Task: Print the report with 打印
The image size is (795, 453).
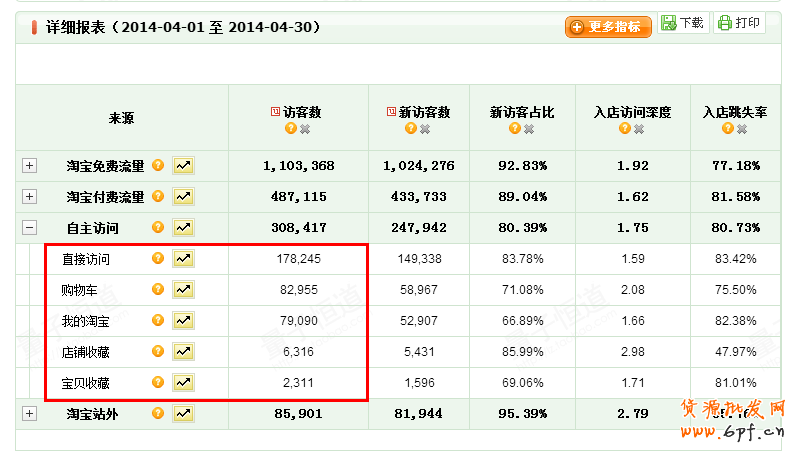Action: click(x=739, y=24)
